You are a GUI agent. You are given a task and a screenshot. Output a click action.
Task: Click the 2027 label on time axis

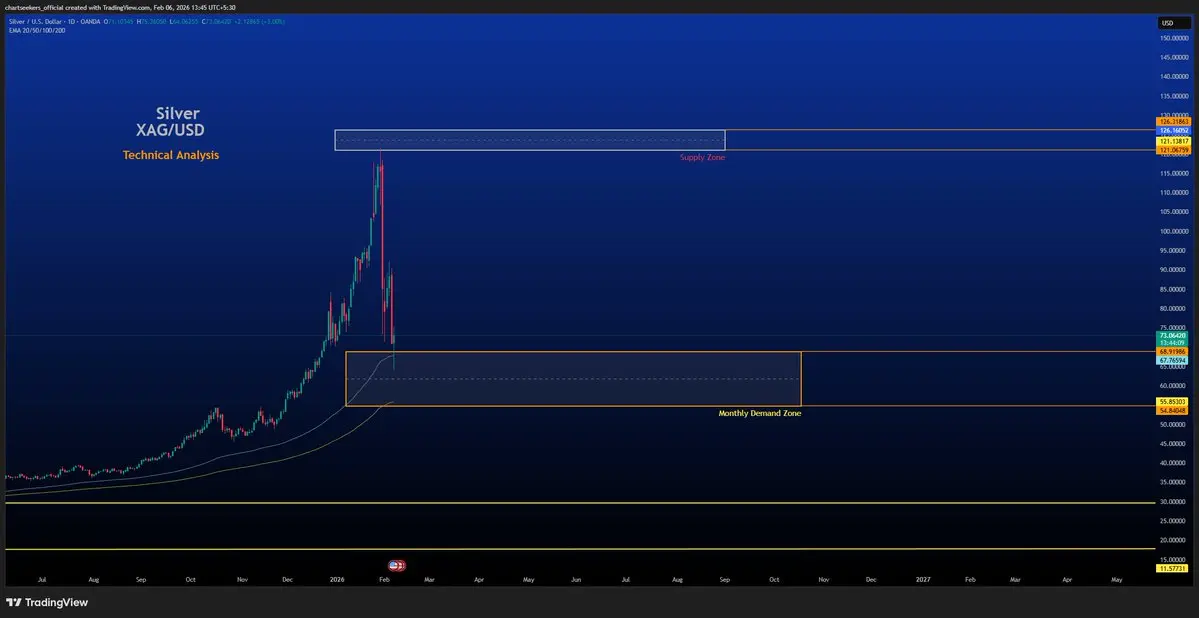[923, 581]
